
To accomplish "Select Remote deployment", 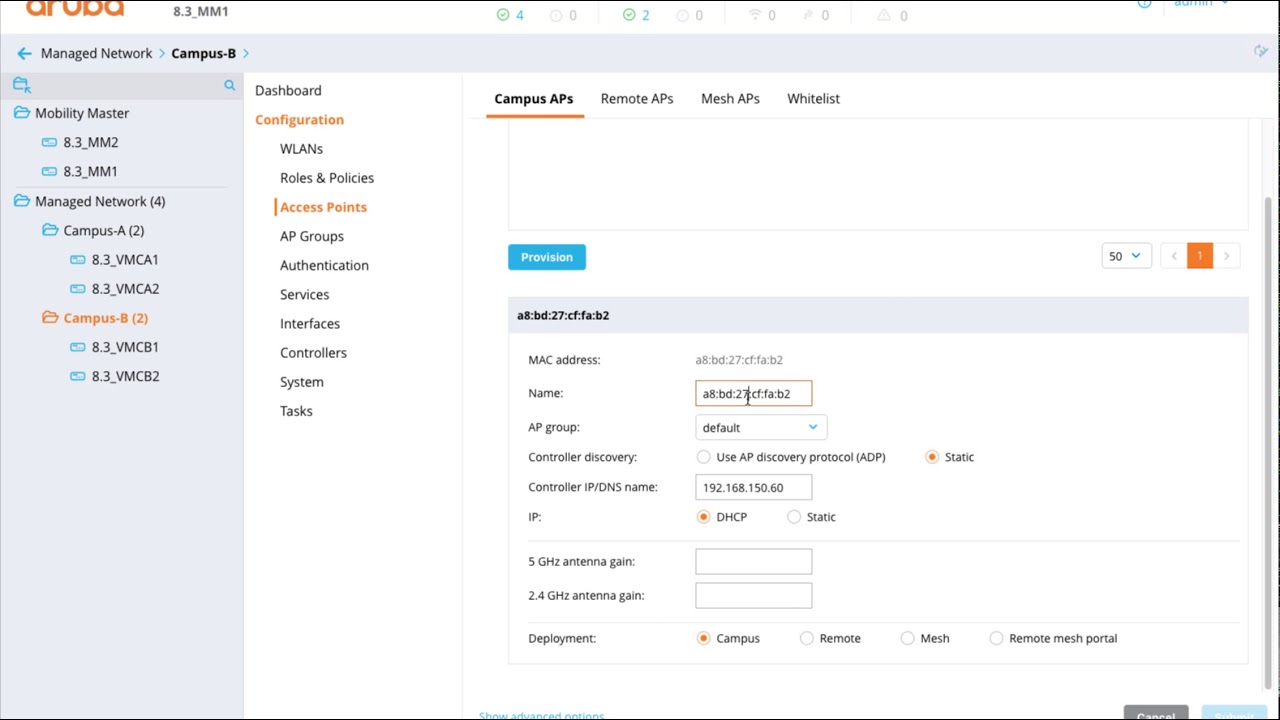I will [807, 638].
